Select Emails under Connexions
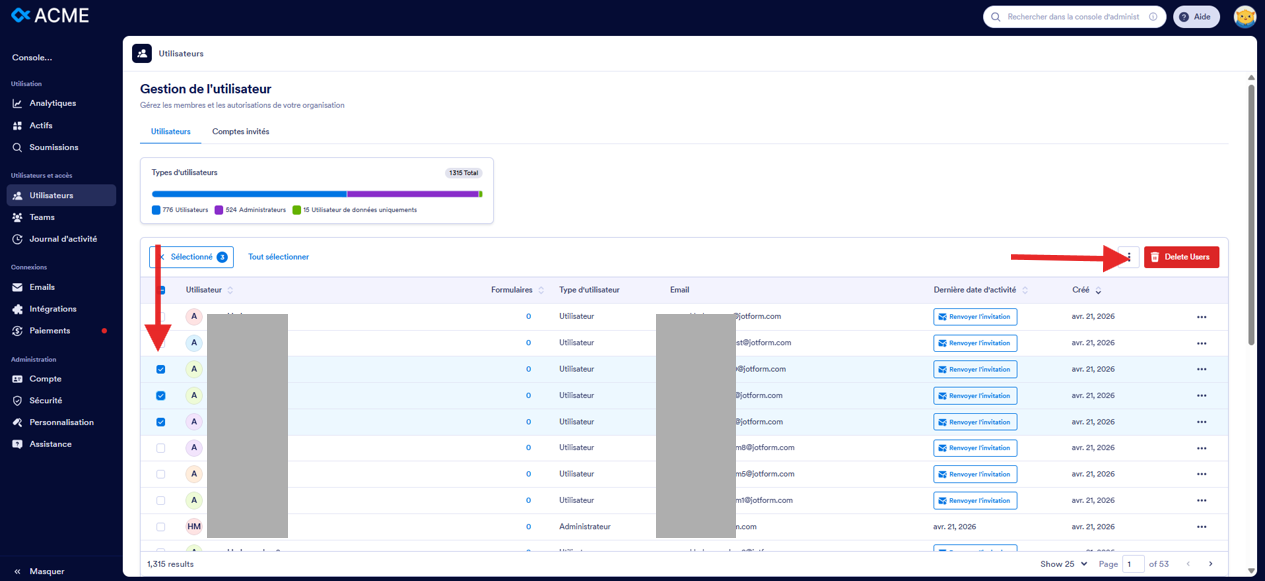 [x=45, y=286]
